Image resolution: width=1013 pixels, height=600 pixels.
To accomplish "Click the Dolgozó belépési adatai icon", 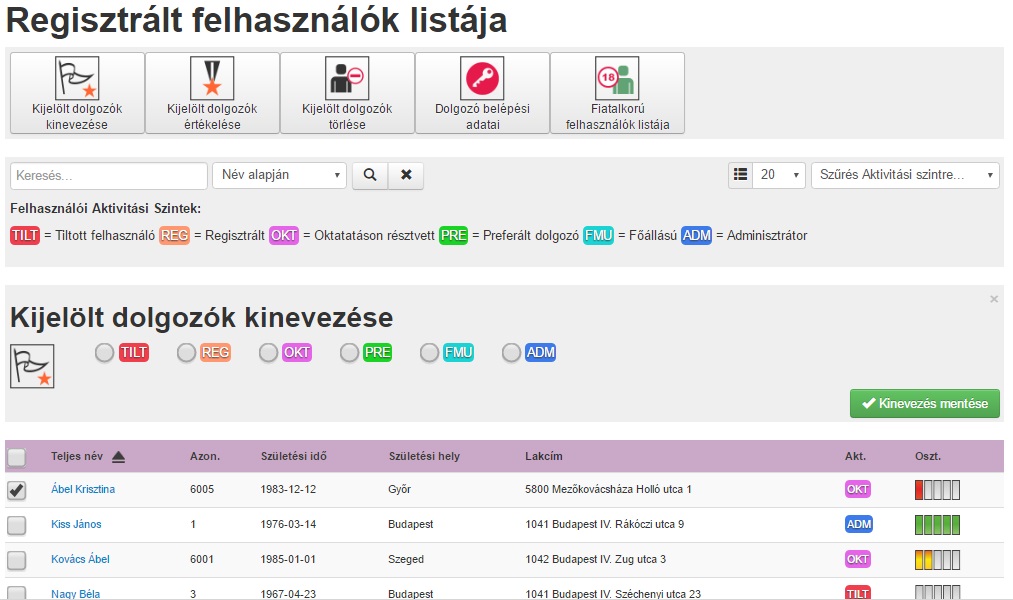I will point(481,92).
